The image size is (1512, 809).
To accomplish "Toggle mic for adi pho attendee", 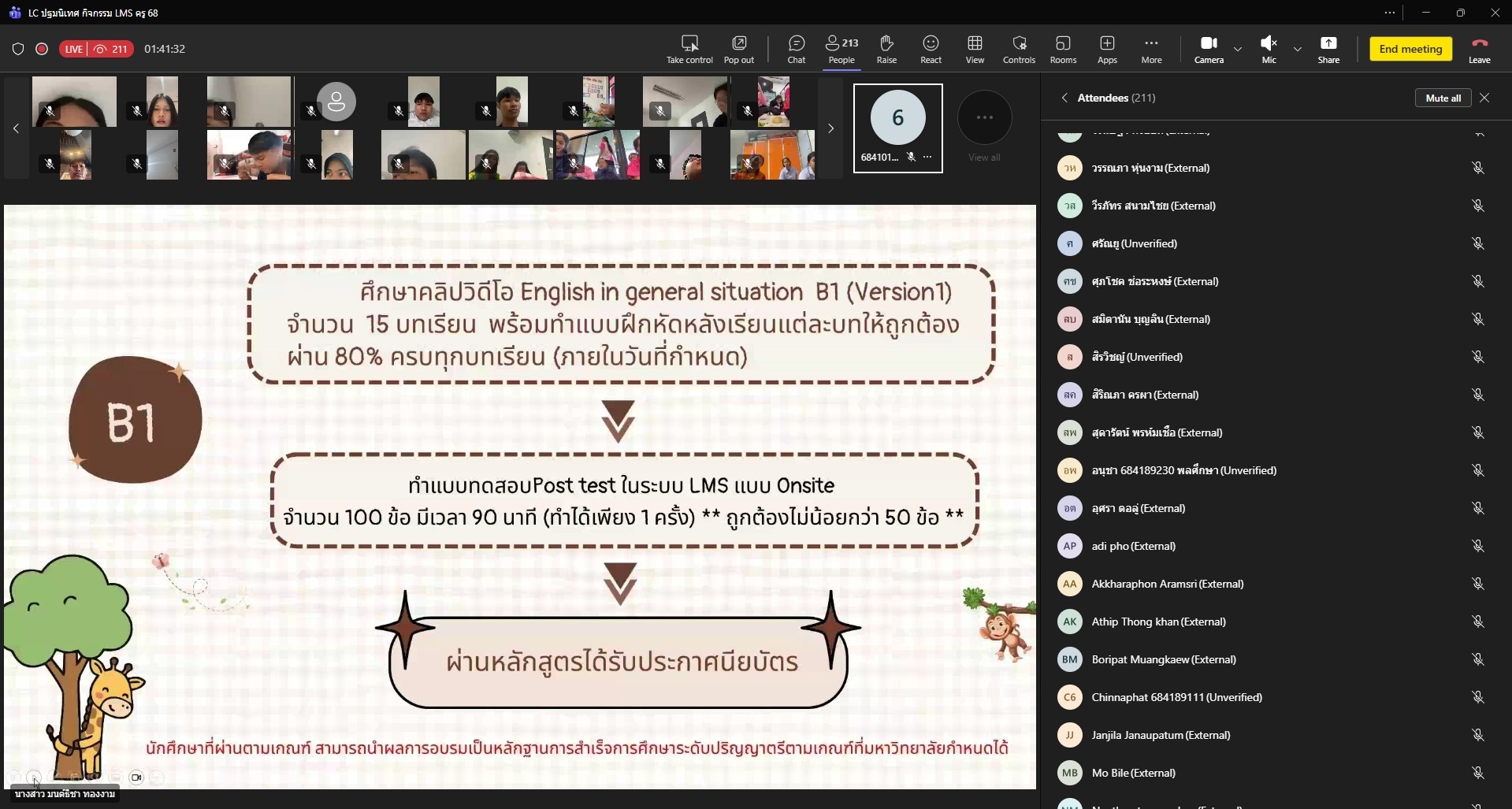I will [x=1477, y=546].
